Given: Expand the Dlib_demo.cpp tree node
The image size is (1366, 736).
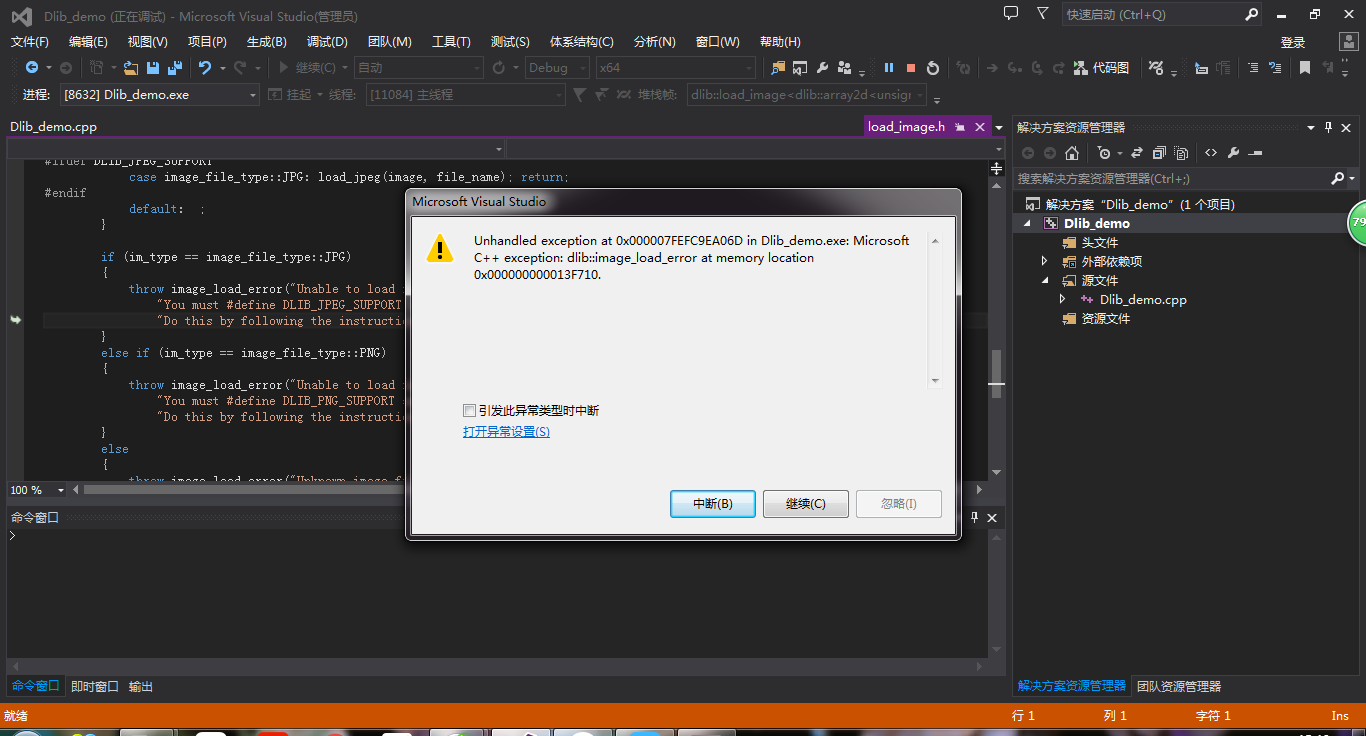Looking at the screenshot, I should tap(1063, 300).
